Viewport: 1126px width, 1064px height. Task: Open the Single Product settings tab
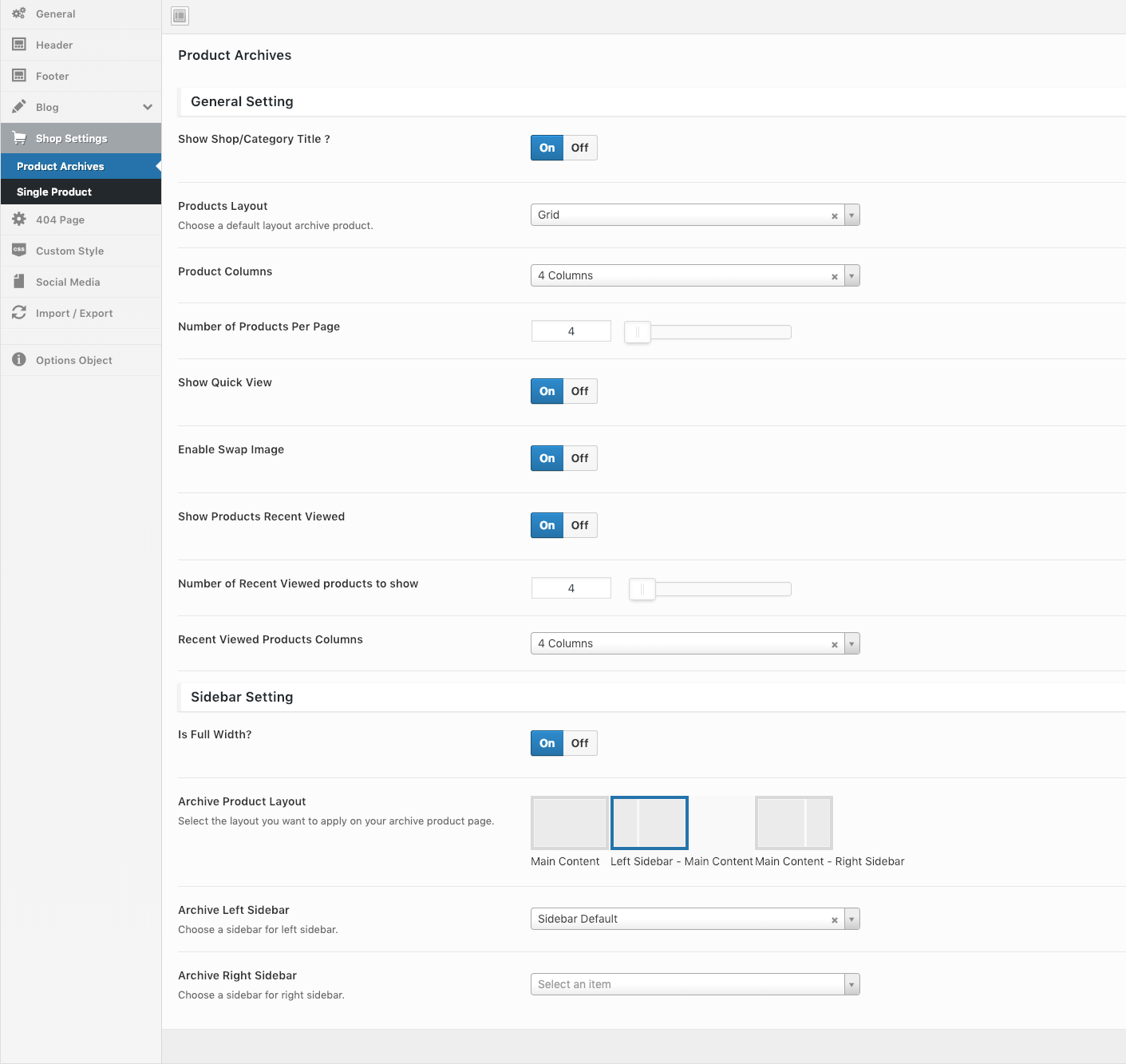[x=54, y=192]
